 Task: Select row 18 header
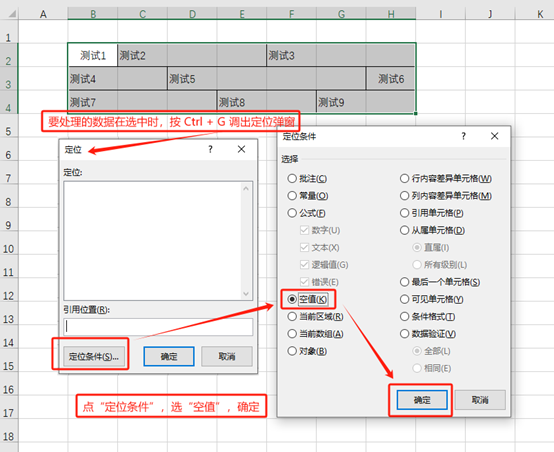point(9,436)
